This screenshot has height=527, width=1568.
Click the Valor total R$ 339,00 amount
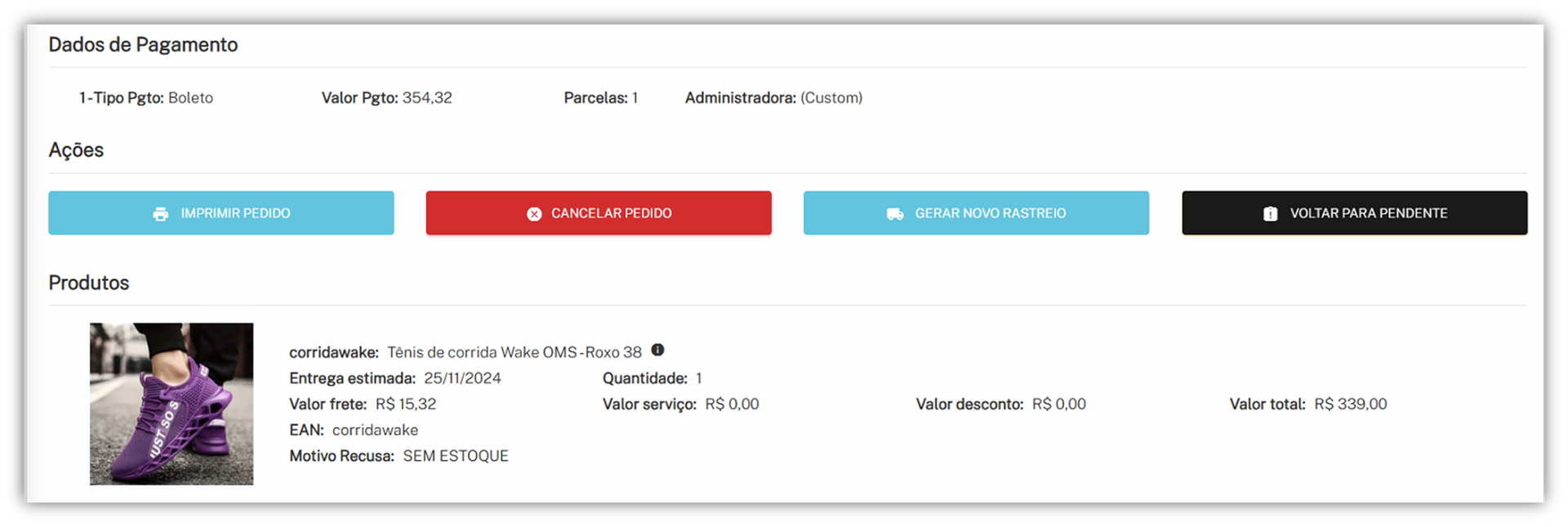(1350, 404)
